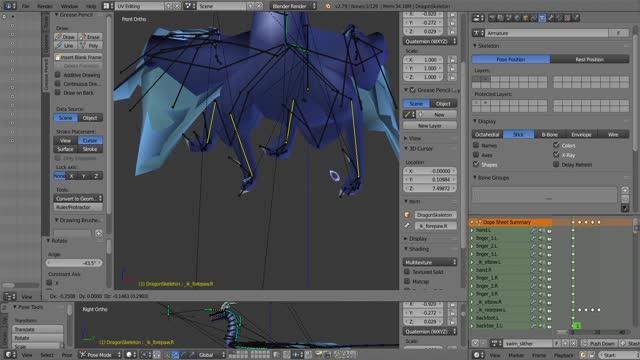Click the Rotate Angle value field
The image size is (640, 360).
(x=74, y=263)
